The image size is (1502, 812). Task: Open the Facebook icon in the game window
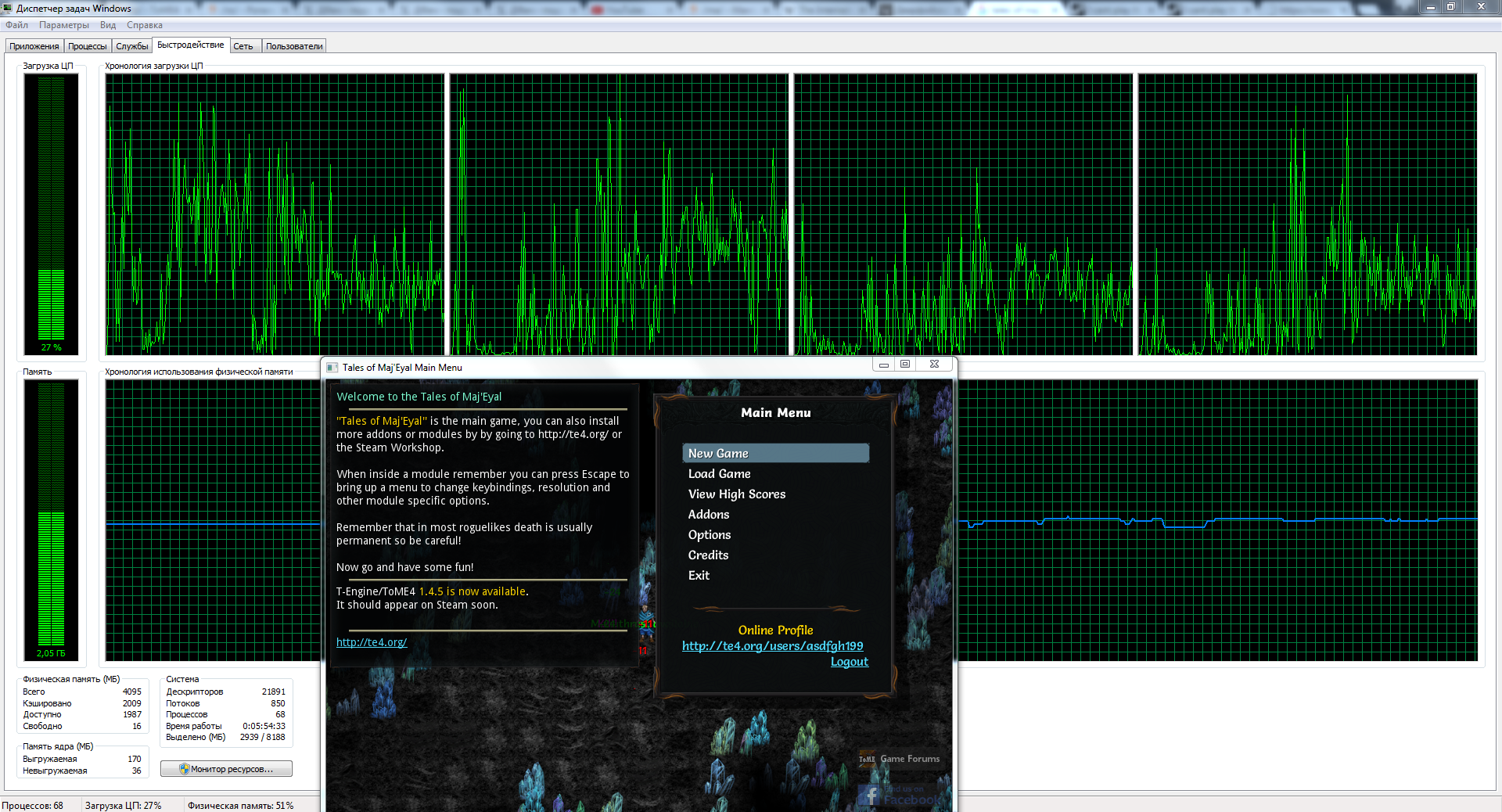[x=868, y=797]
